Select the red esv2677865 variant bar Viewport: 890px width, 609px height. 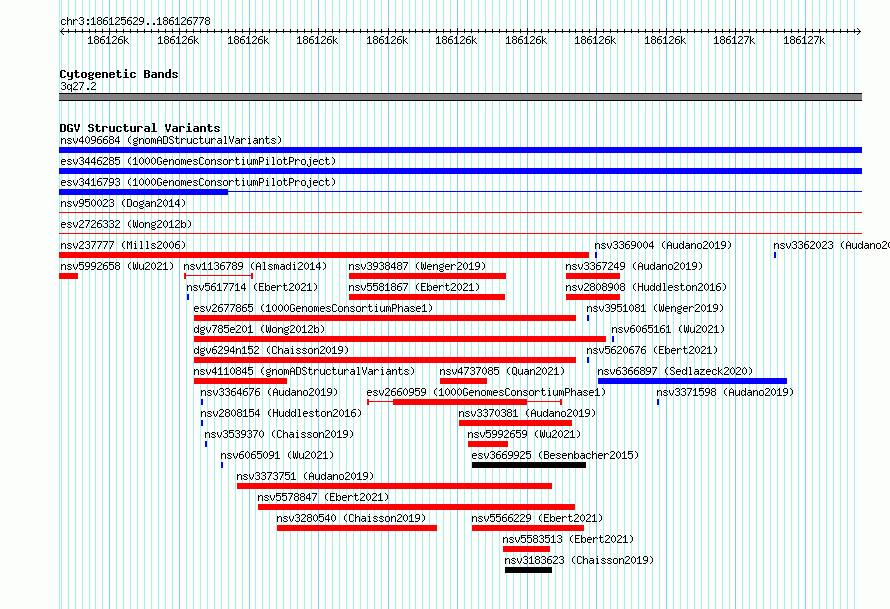click(x=385, y=318)
